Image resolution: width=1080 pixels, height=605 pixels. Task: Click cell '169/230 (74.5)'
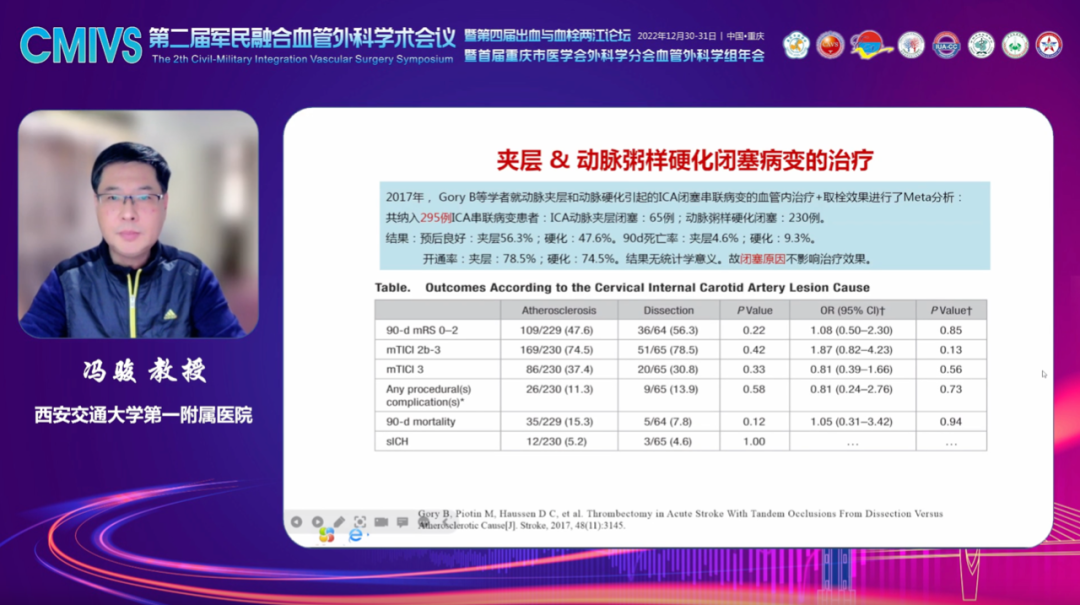[557, 350]
